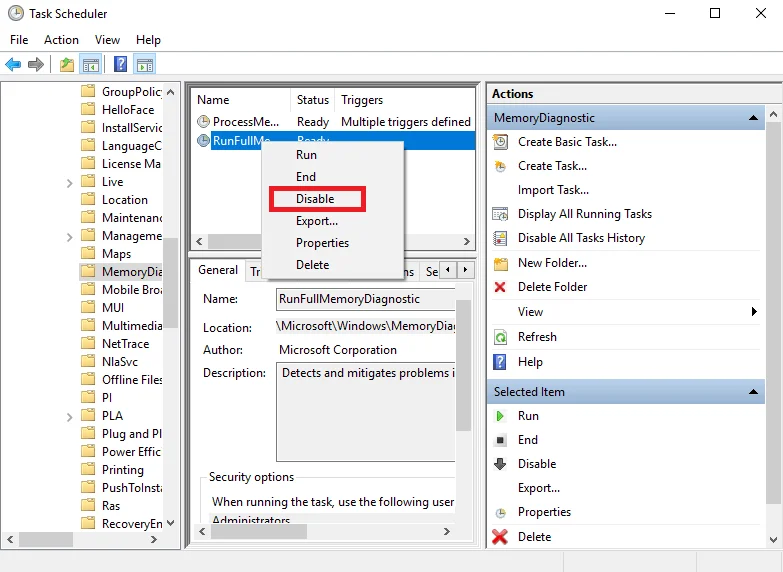Click the Back arrow toolbar icon
This screenshot has height=572, width=783.
pyautogui.click(x=13, y=64)
